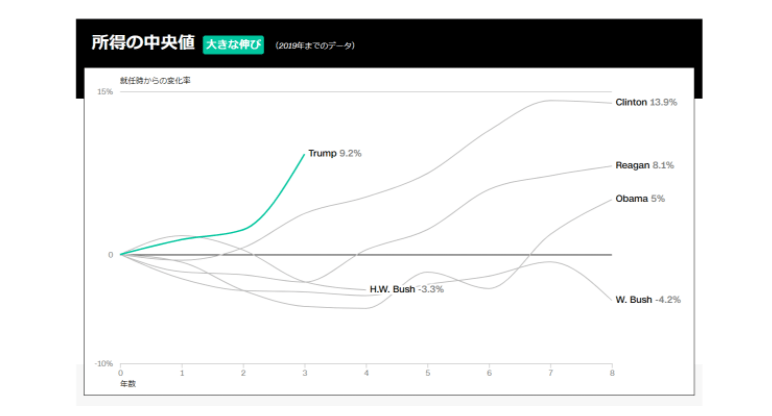Viewport: 772px width, 416px height.
Task: Select the green 大きな伸び badge
Action: [x=233, y=45]
